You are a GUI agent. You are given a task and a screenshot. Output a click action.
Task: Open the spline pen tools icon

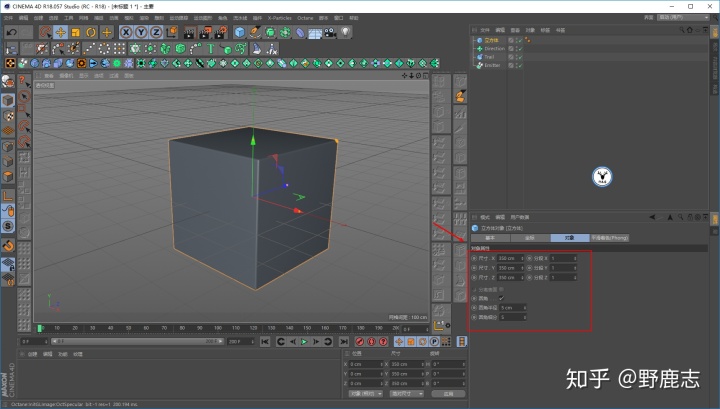click(255, 32)
